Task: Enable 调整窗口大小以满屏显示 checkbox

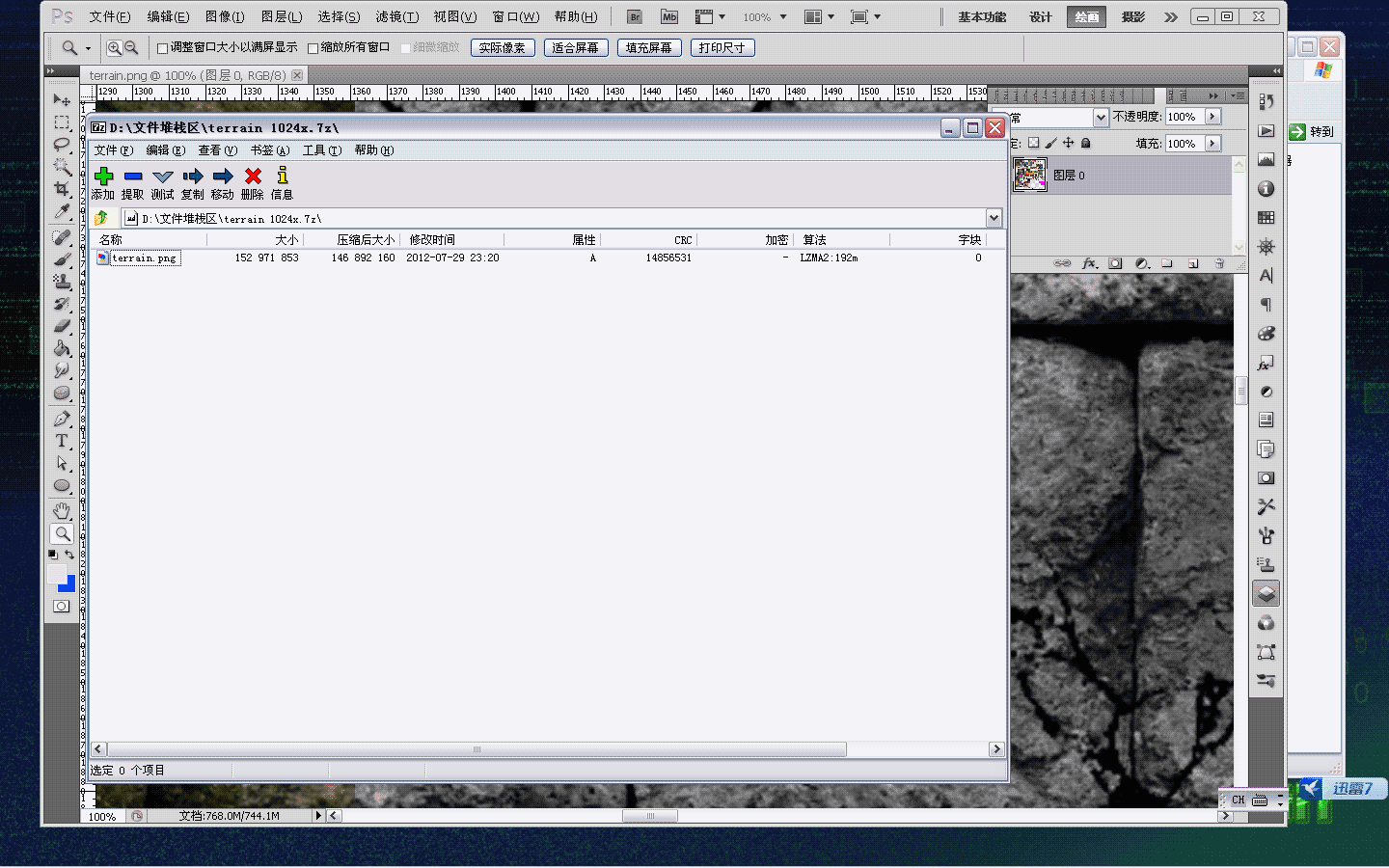Action: pos(163,48)
